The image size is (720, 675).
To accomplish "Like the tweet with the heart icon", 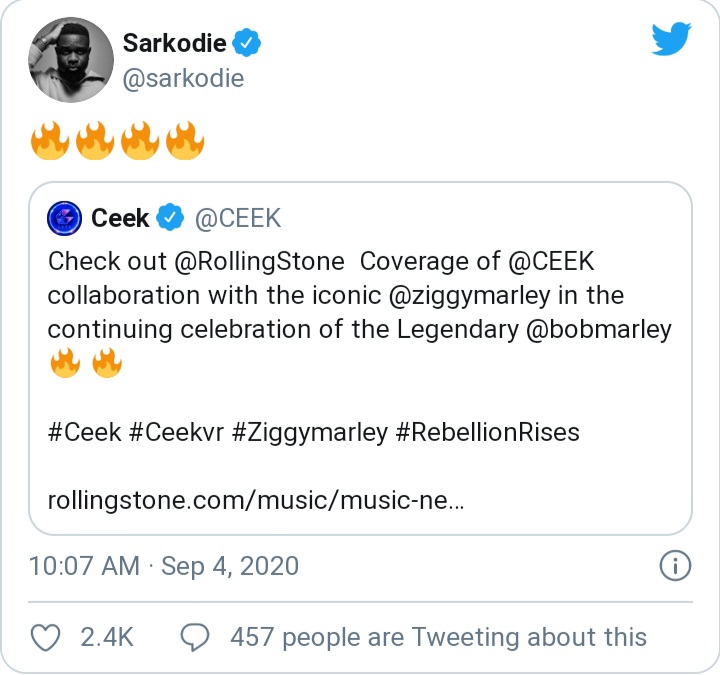I will coord(48,636).
